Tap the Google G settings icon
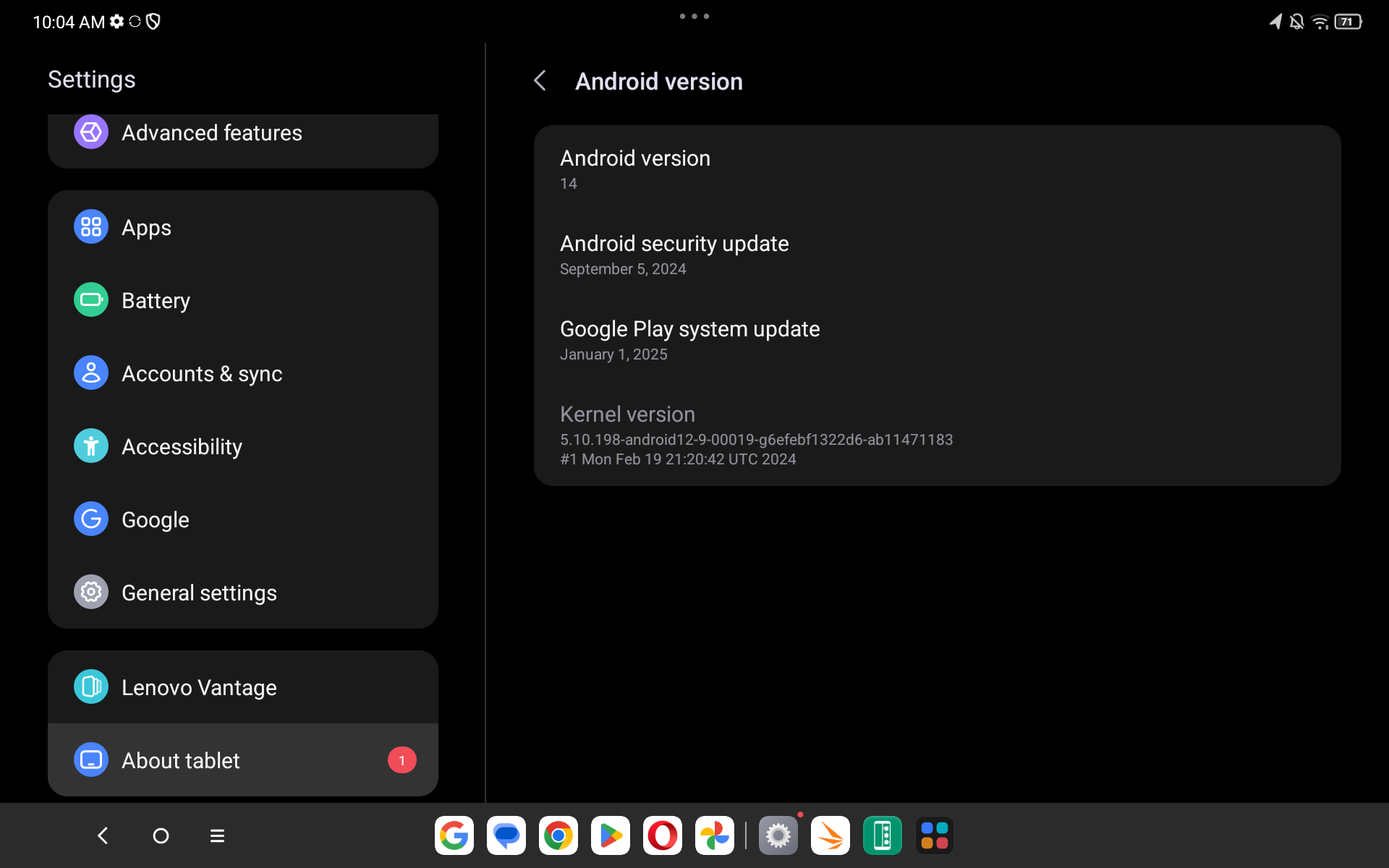The image size is (1389, 868). click(91, 519)
